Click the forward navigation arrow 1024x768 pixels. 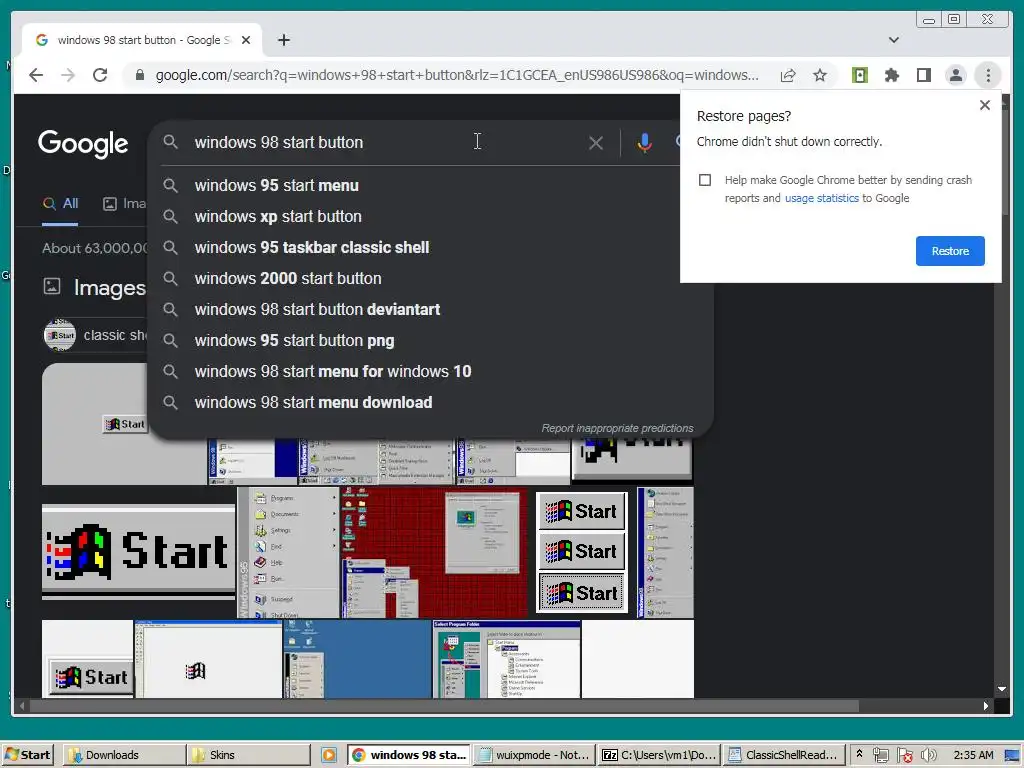click(68, 75)
